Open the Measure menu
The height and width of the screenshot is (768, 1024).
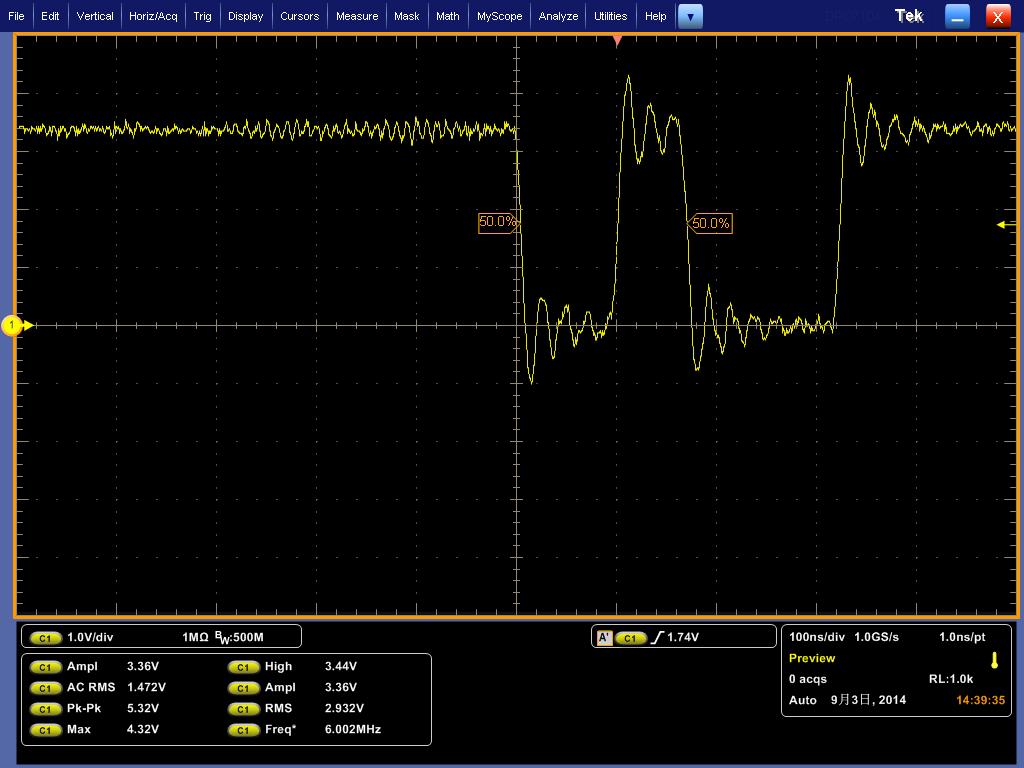(357, 16)
